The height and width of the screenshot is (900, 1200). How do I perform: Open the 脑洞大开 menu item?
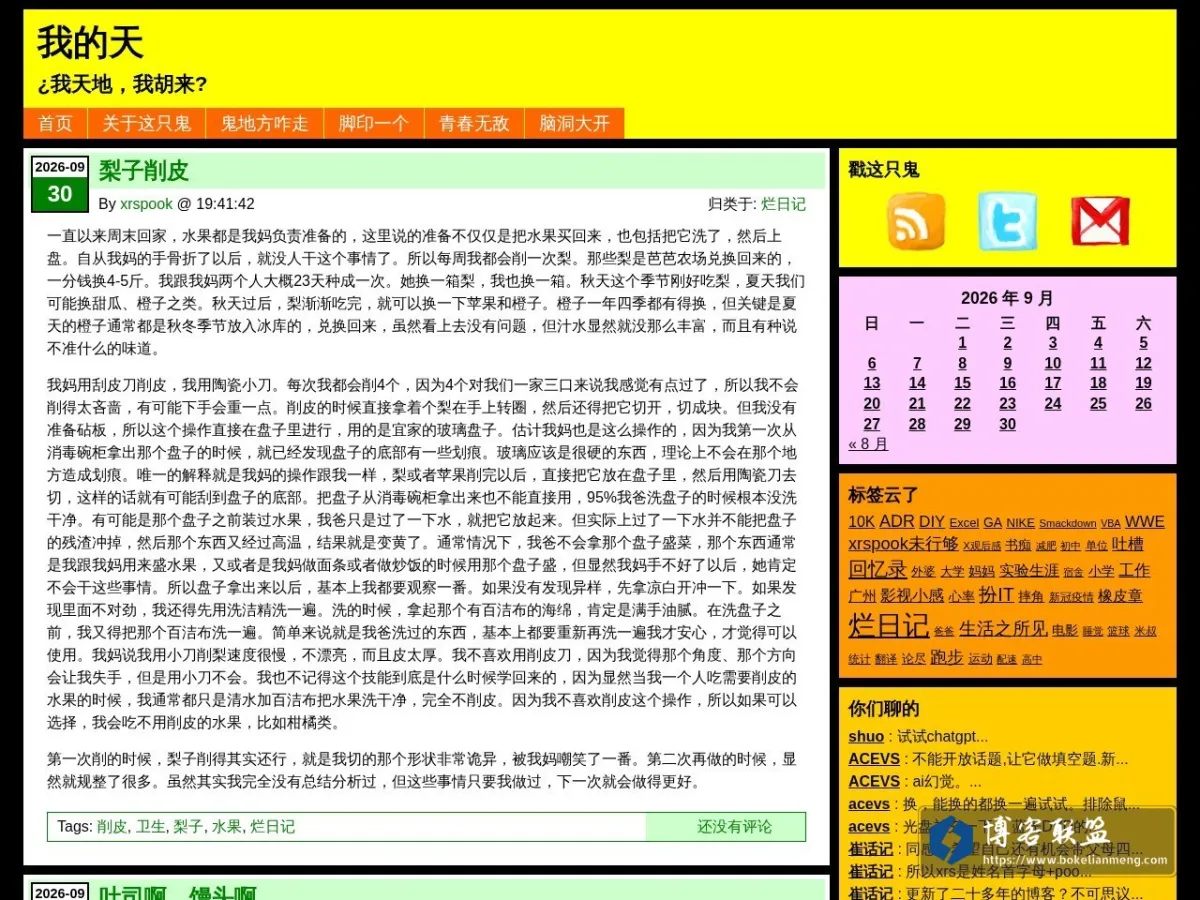point(574,123)
